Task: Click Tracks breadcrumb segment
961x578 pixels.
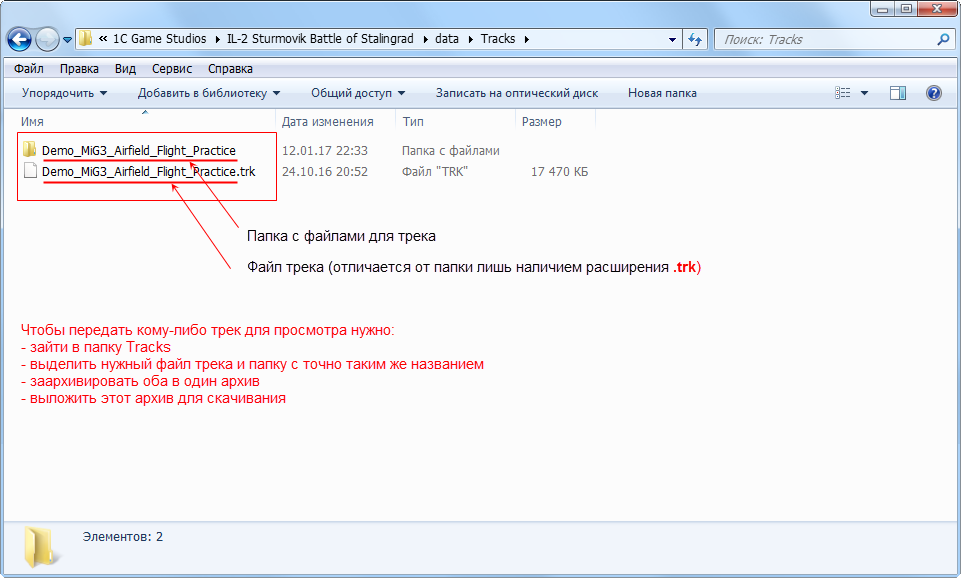Action: coord(498,39)
